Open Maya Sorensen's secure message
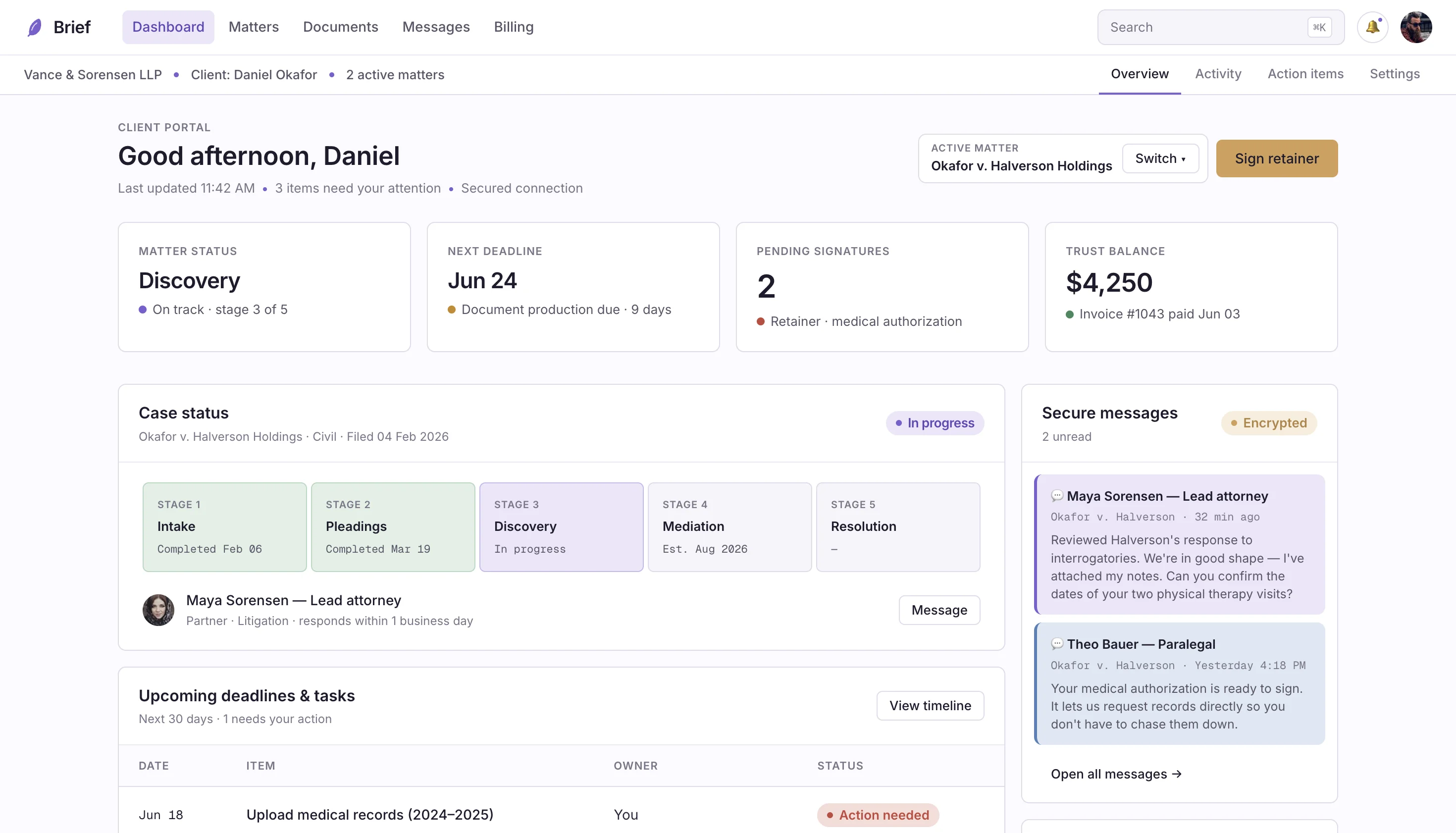 pyautogui.click(x=1179, y=544)
